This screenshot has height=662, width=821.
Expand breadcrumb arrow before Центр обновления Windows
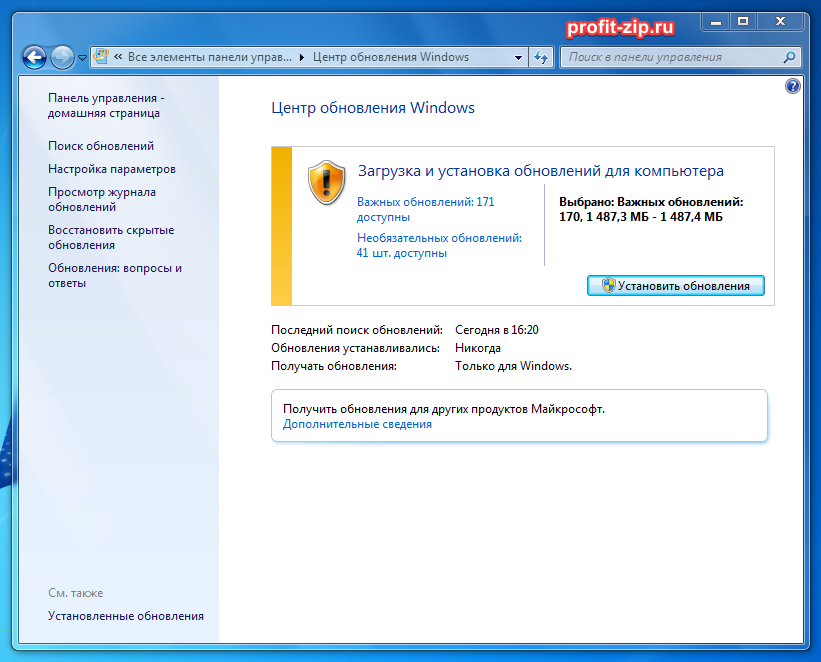[x=302, y=57]
